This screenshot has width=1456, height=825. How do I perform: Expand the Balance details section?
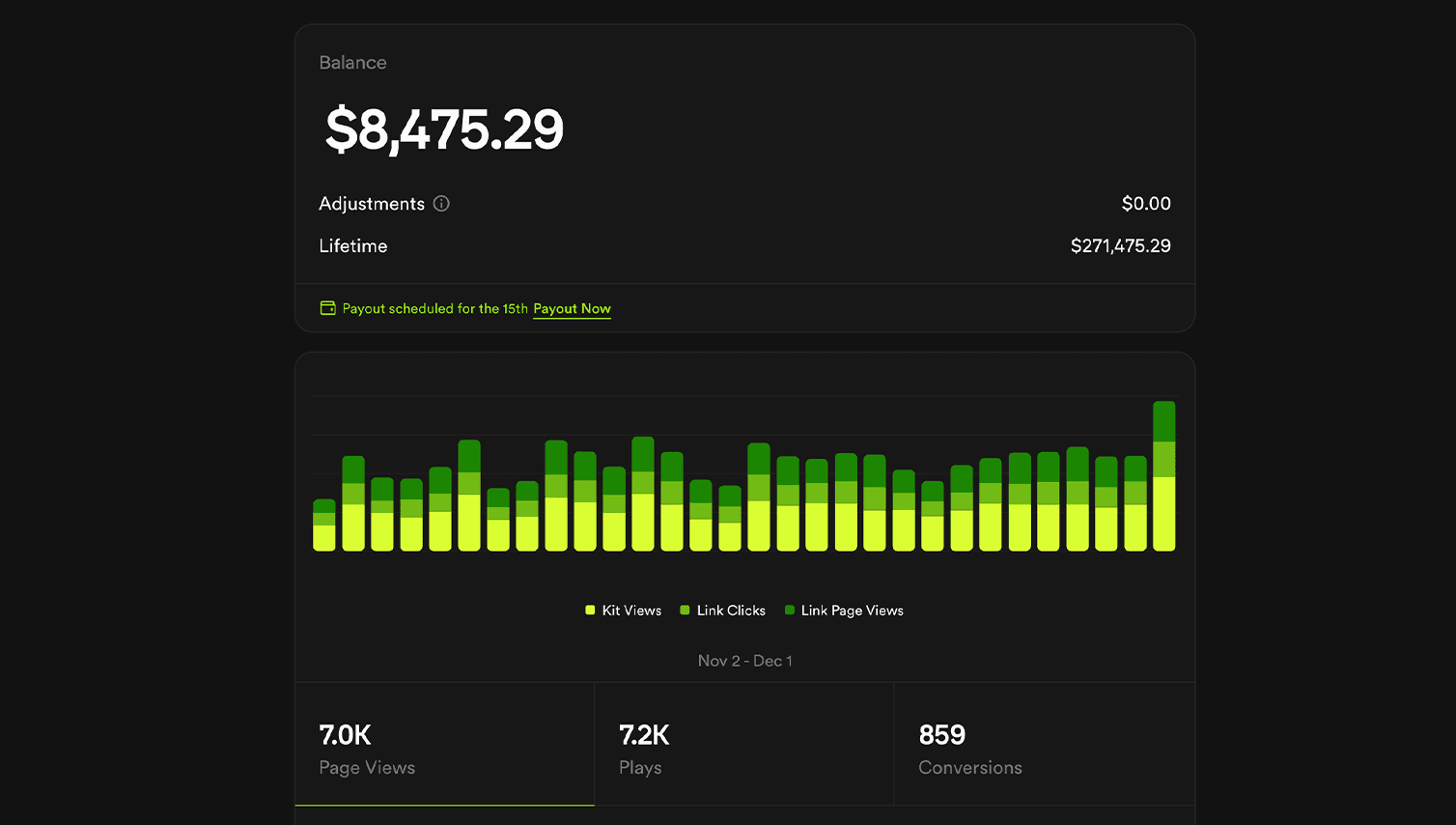[352, 62]
